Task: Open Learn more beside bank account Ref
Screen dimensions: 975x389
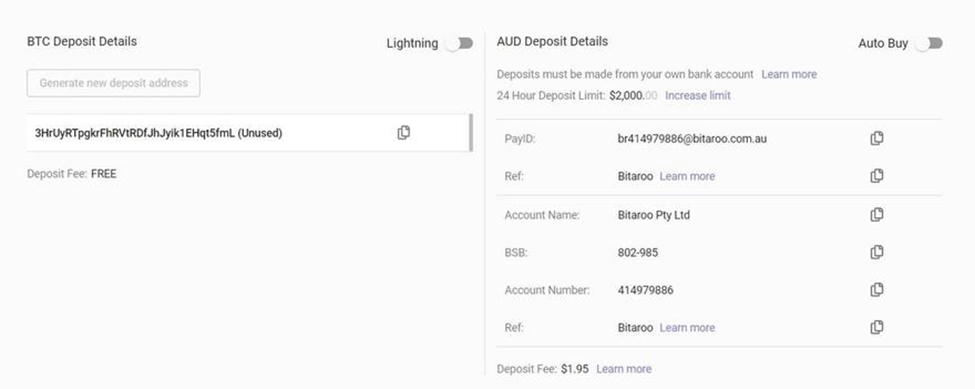Action: pyautogui.click(x=687, y=327)
